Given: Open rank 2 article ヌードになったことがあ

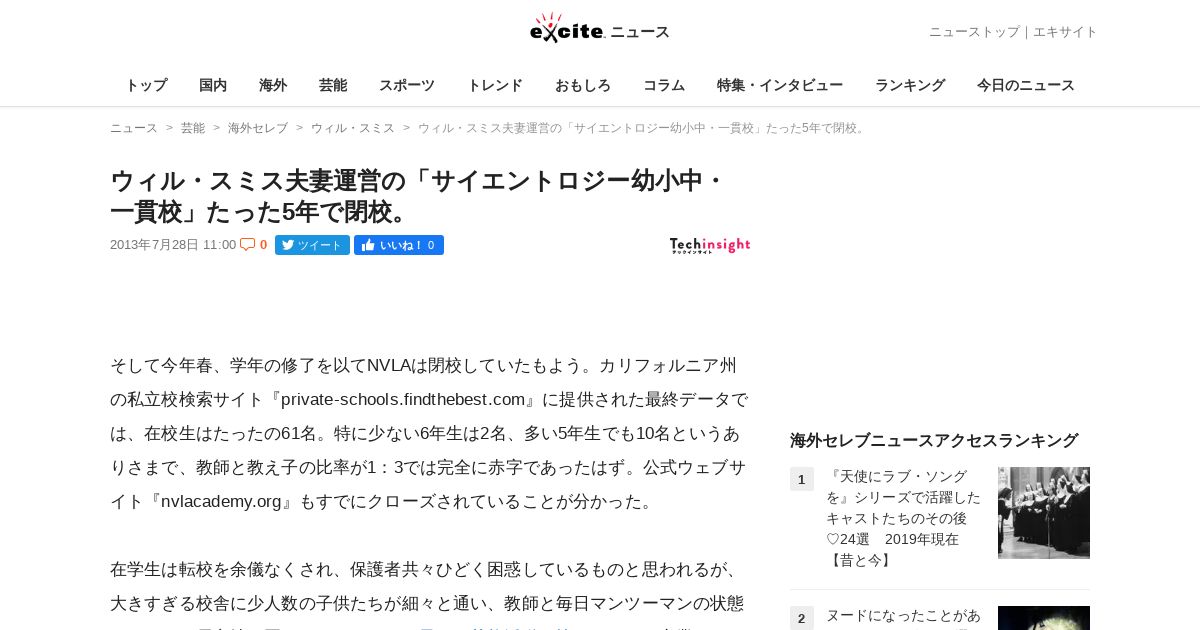Looking at the screenshot, I should point(904,616).
